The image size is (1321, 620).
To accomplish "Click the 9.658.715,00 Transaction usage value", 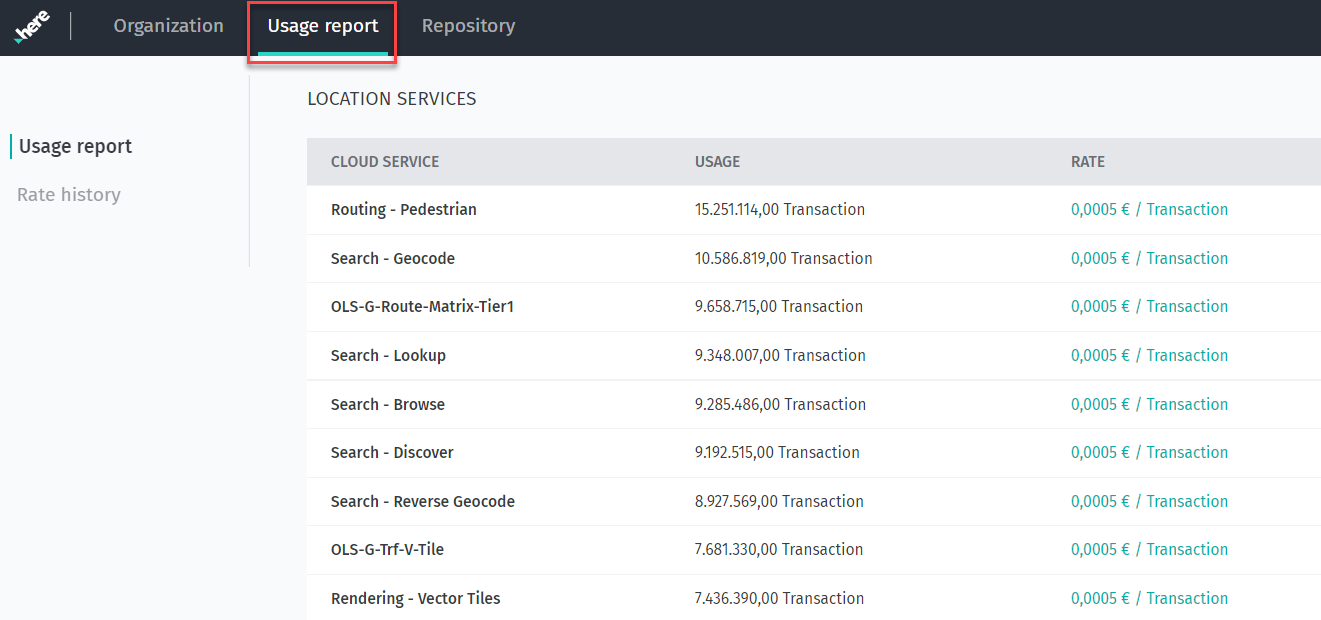I will click(779, 307).
